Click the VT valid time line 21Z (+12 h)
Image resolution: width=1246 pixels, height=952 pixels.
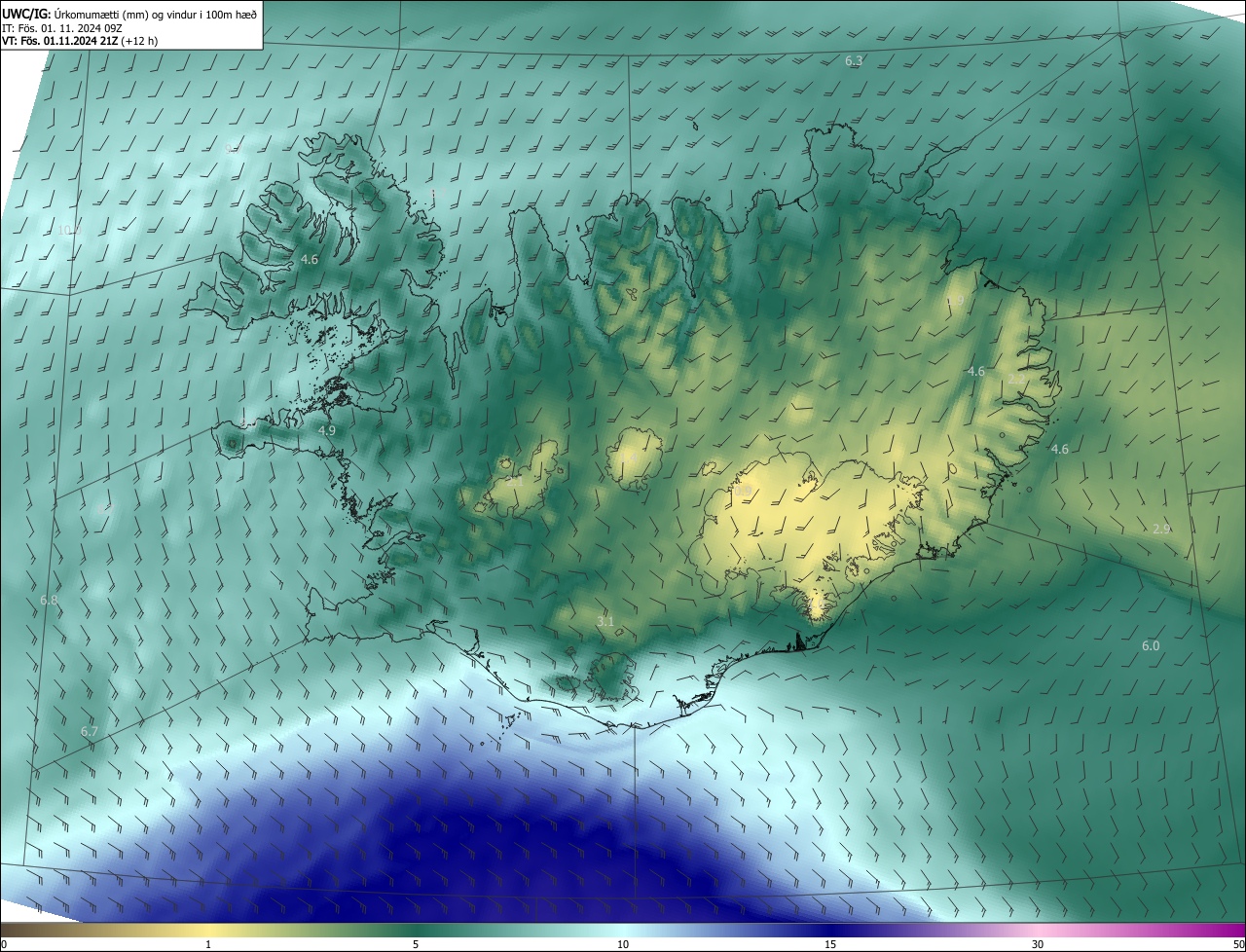(x=80, y=41)
